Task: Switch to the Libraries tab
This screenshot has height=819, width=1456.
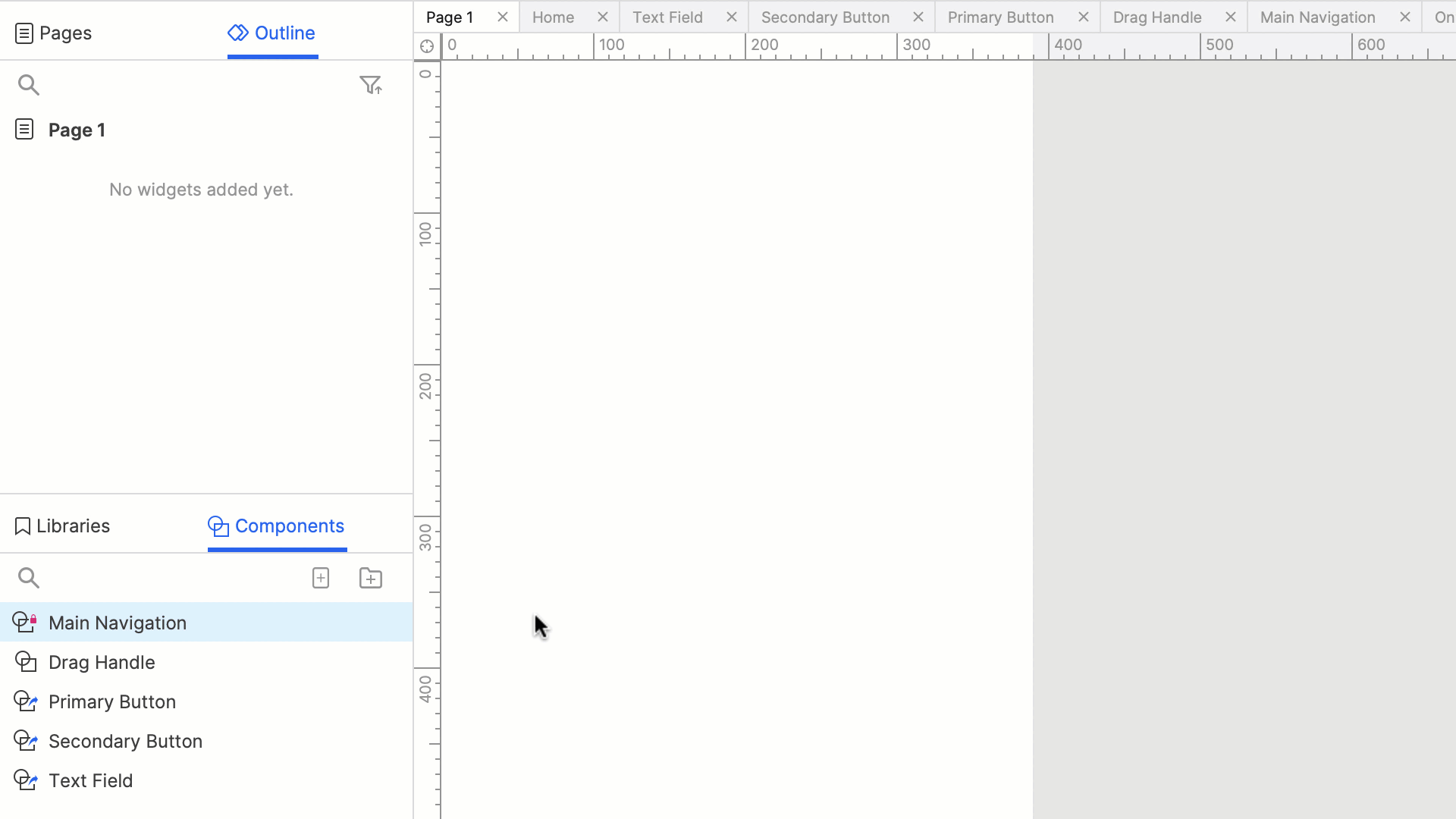Action: pyautogui.click(x=63, y=526)
